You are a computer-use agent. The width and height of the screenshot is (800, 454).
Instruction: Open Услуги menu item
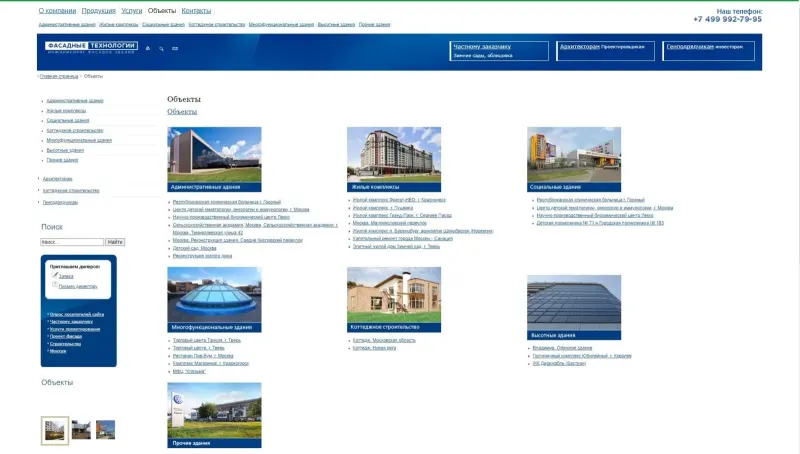point(132,11)
